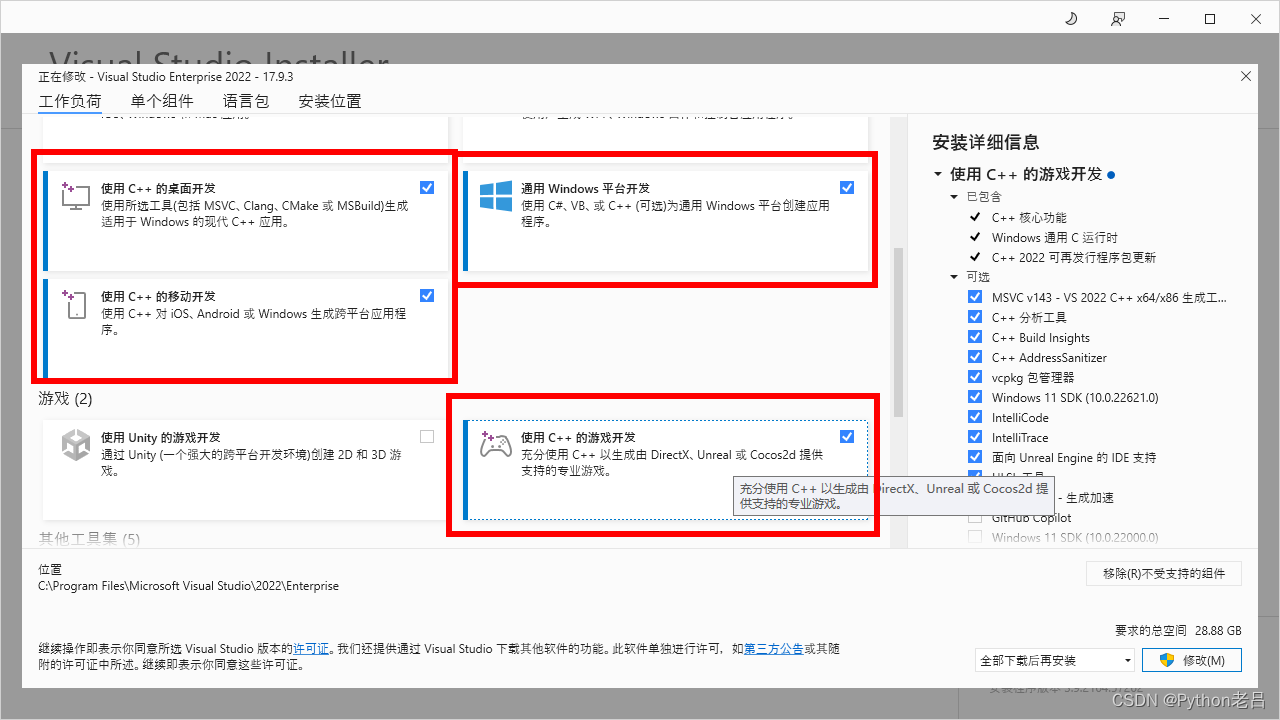Uncheck 使用 C++ 的游戏开发 workload
This screenshot has width=1280, height=720.
tap(847, 436)
